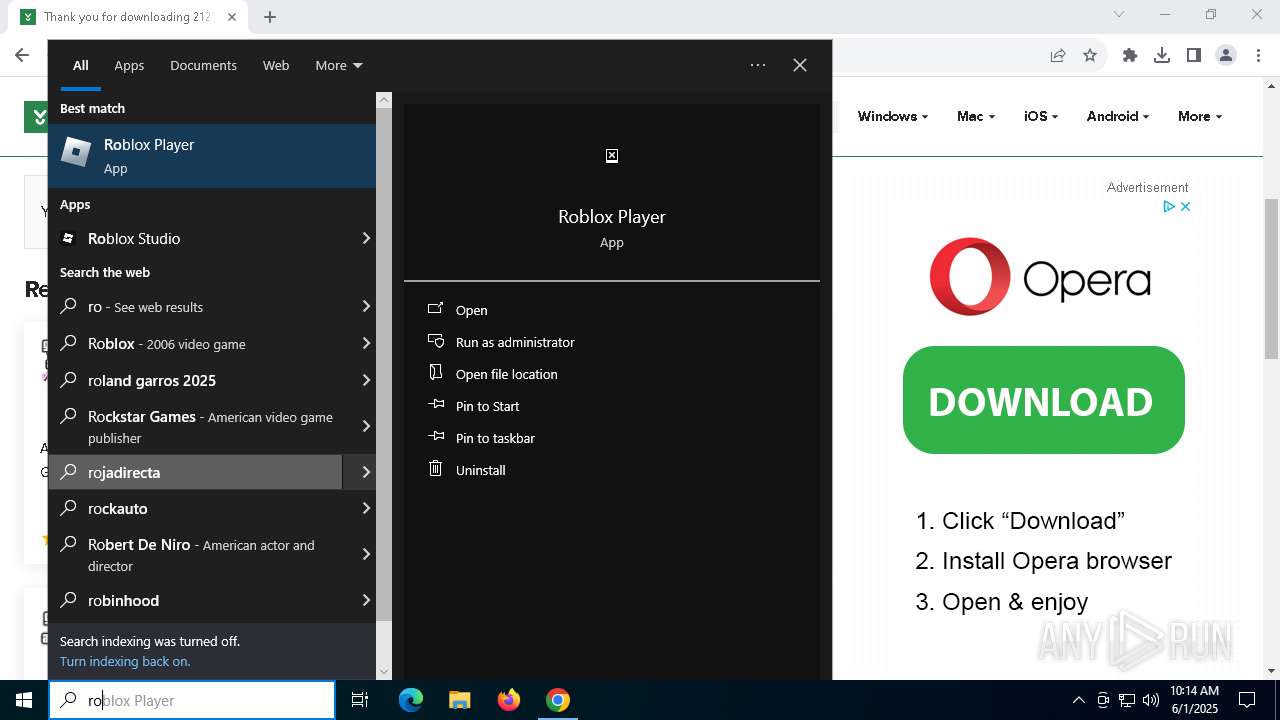Viewport: 1280px width, 720px height.
Task: Expand Roblox 2006 video game arrow
Action: (366, 343)
